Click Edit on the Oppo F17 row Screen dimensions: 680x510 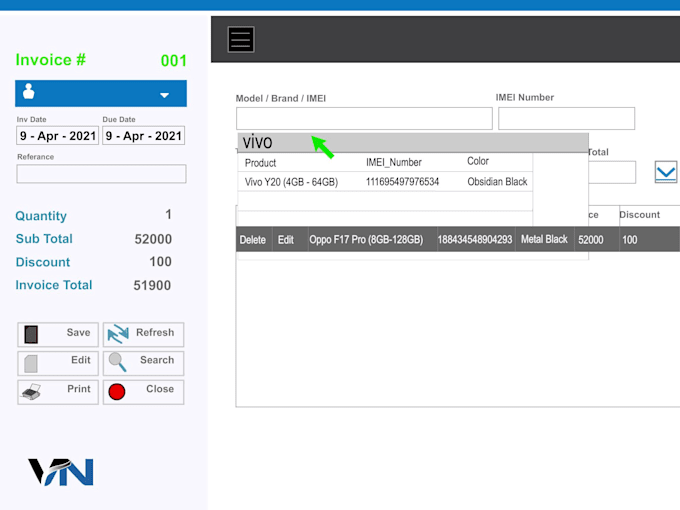pyautogui.click(x=286, y=240)
